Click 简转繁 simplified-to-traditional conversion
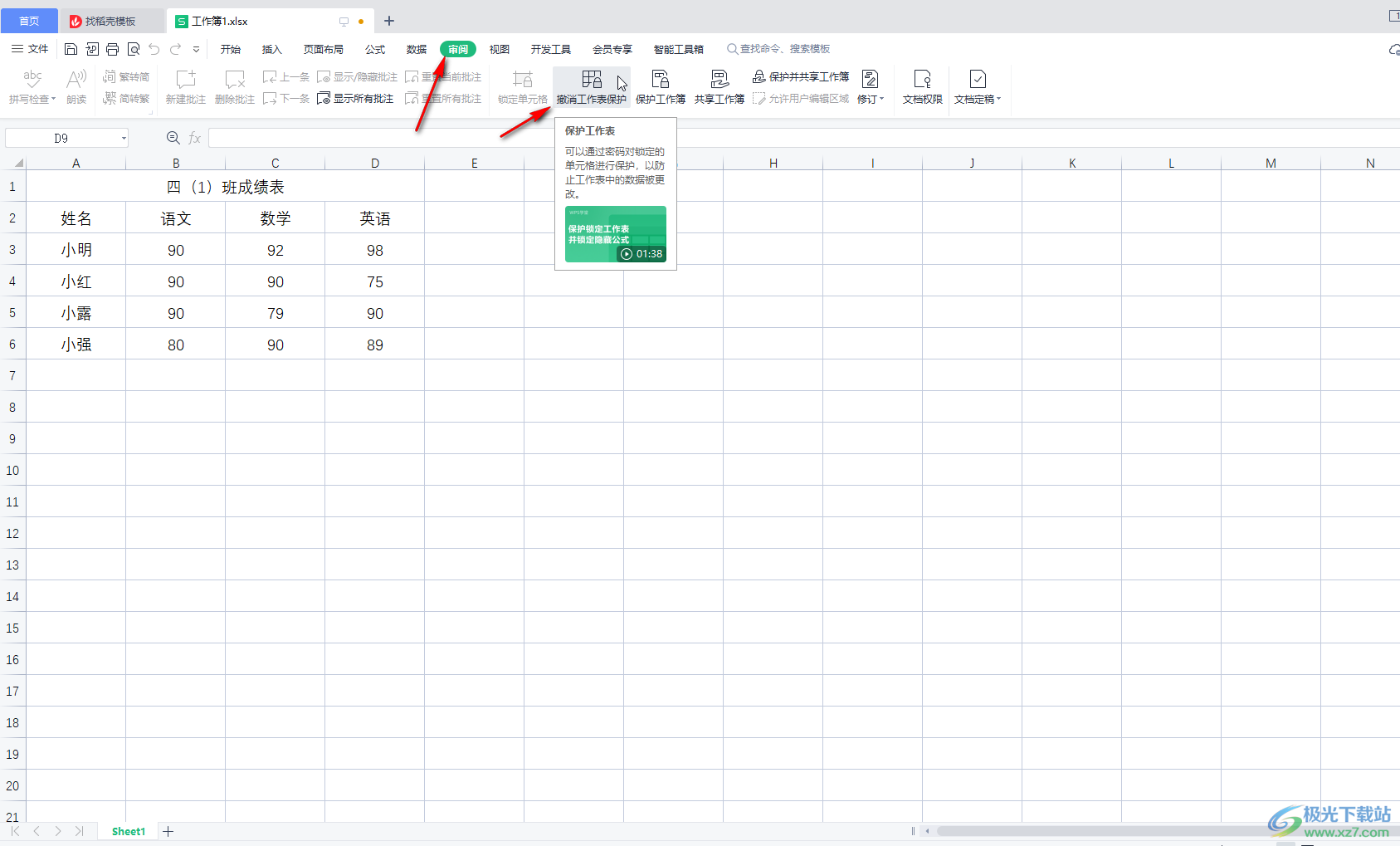 point(126,98)
